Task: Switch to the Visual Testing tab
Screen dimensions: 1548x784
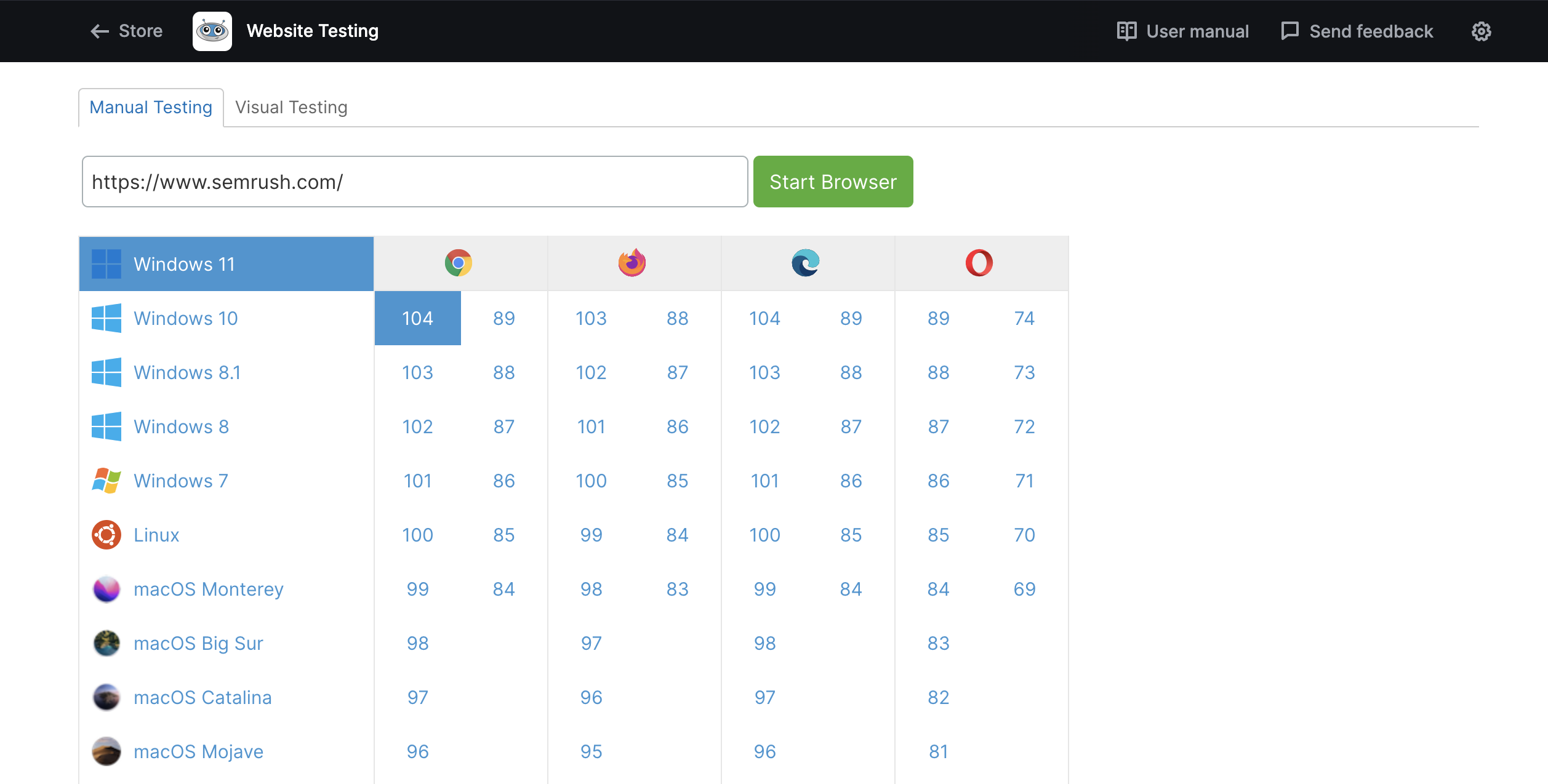Action: click(292, 107)
